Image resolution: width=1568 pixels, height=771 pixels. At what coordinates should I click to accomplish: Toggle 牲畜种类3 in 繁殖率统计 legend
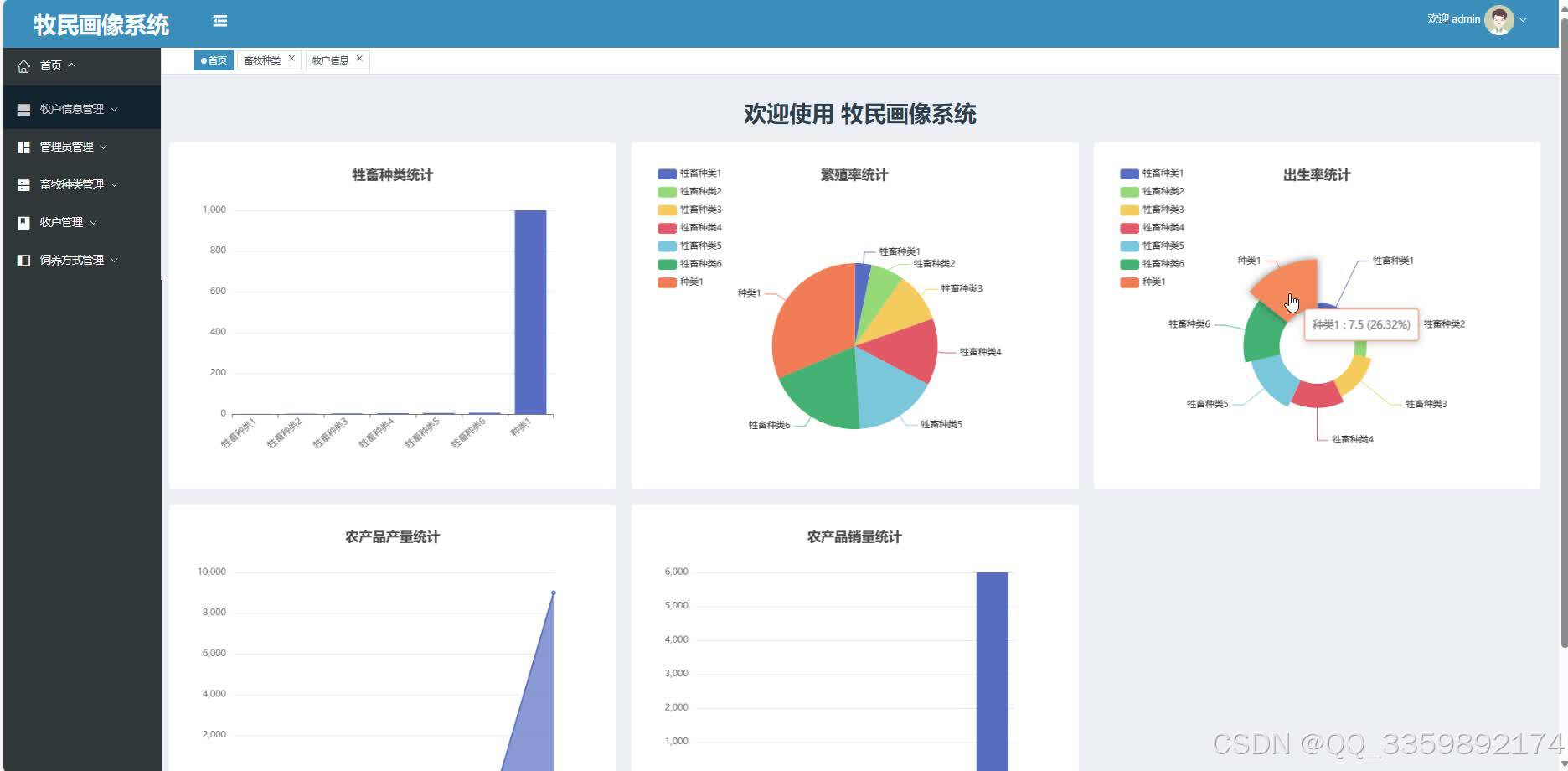689,210
